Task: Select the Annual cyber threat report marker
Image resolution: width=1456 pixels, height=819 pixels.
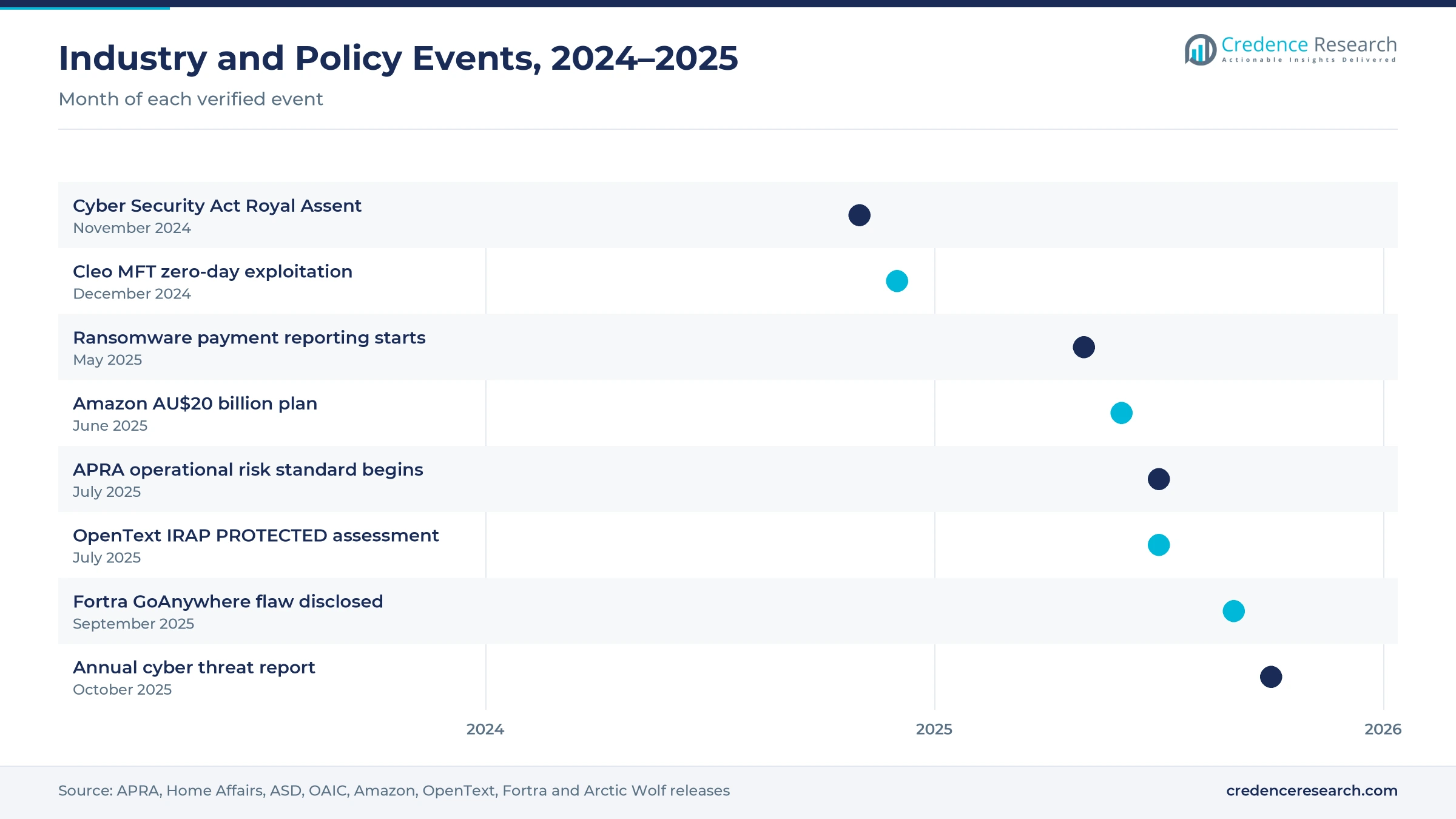Action: point(1271,677)
